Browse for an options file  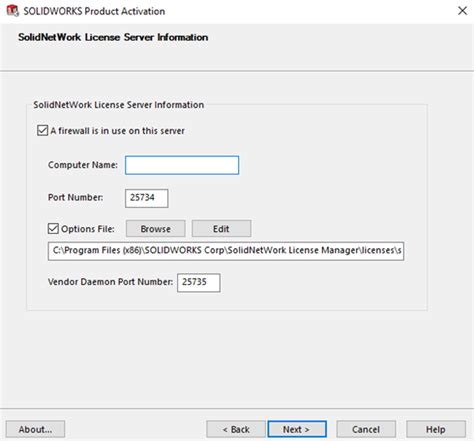(156, 229)
